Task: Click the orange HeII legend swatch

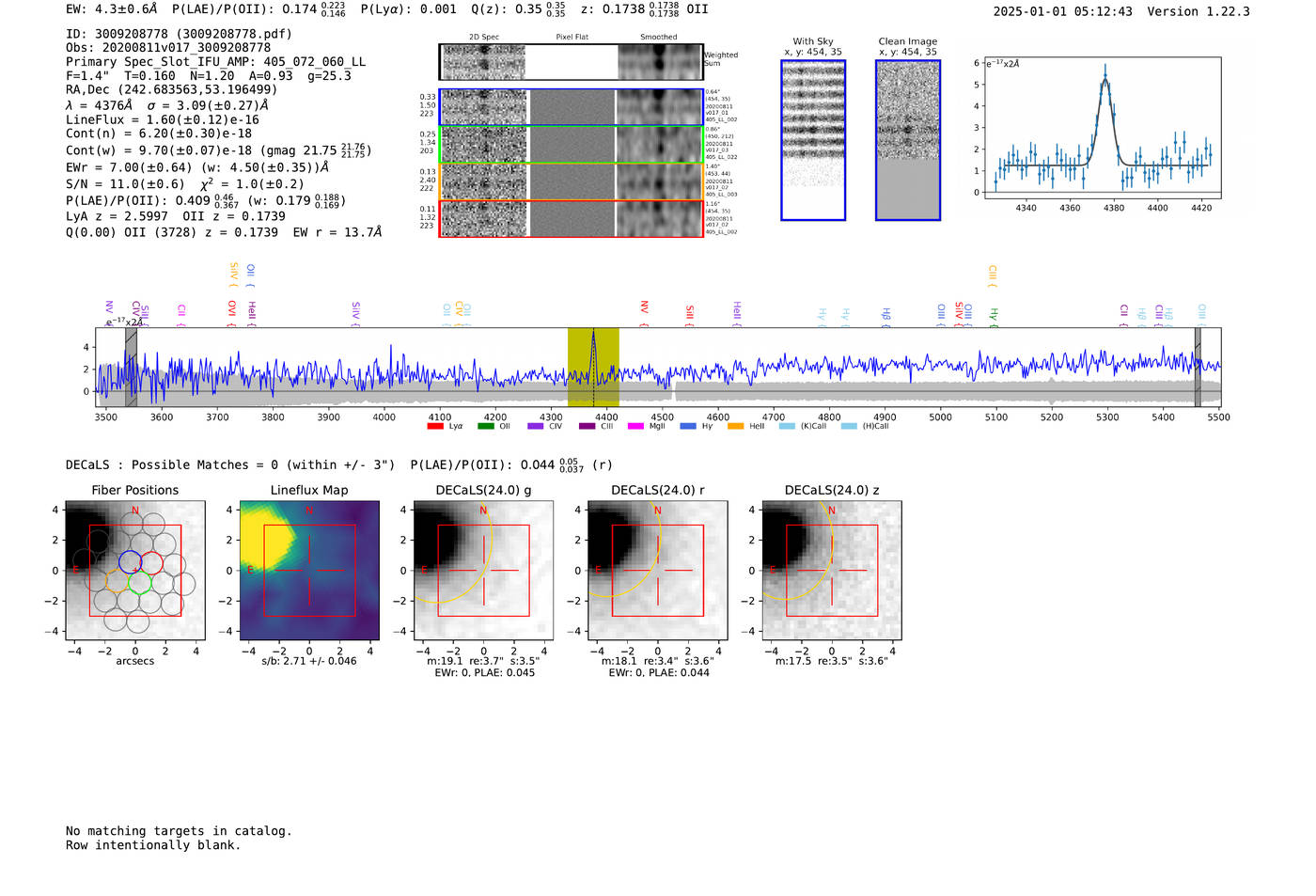Action: (x=735, y=426)
